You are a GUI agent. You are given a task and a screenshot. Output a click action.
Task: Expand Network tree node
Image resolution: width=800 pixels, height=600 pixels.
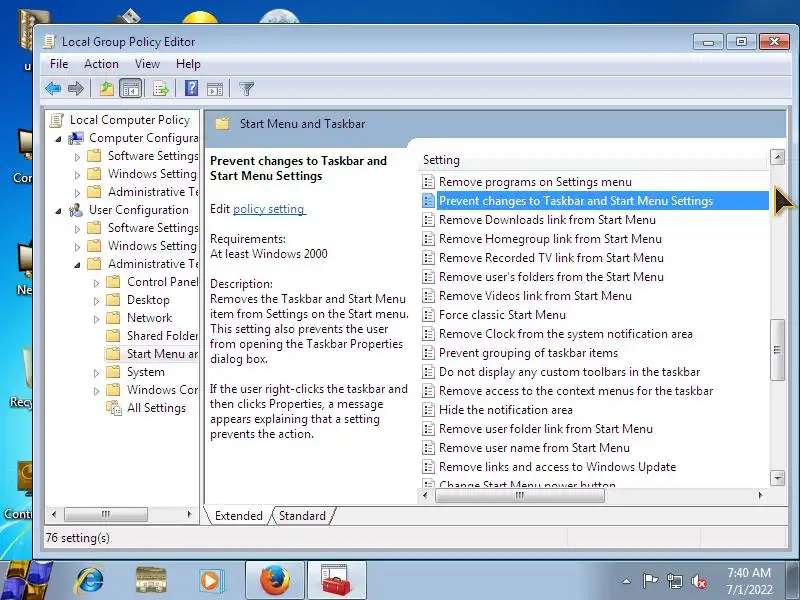click(96, 319)
